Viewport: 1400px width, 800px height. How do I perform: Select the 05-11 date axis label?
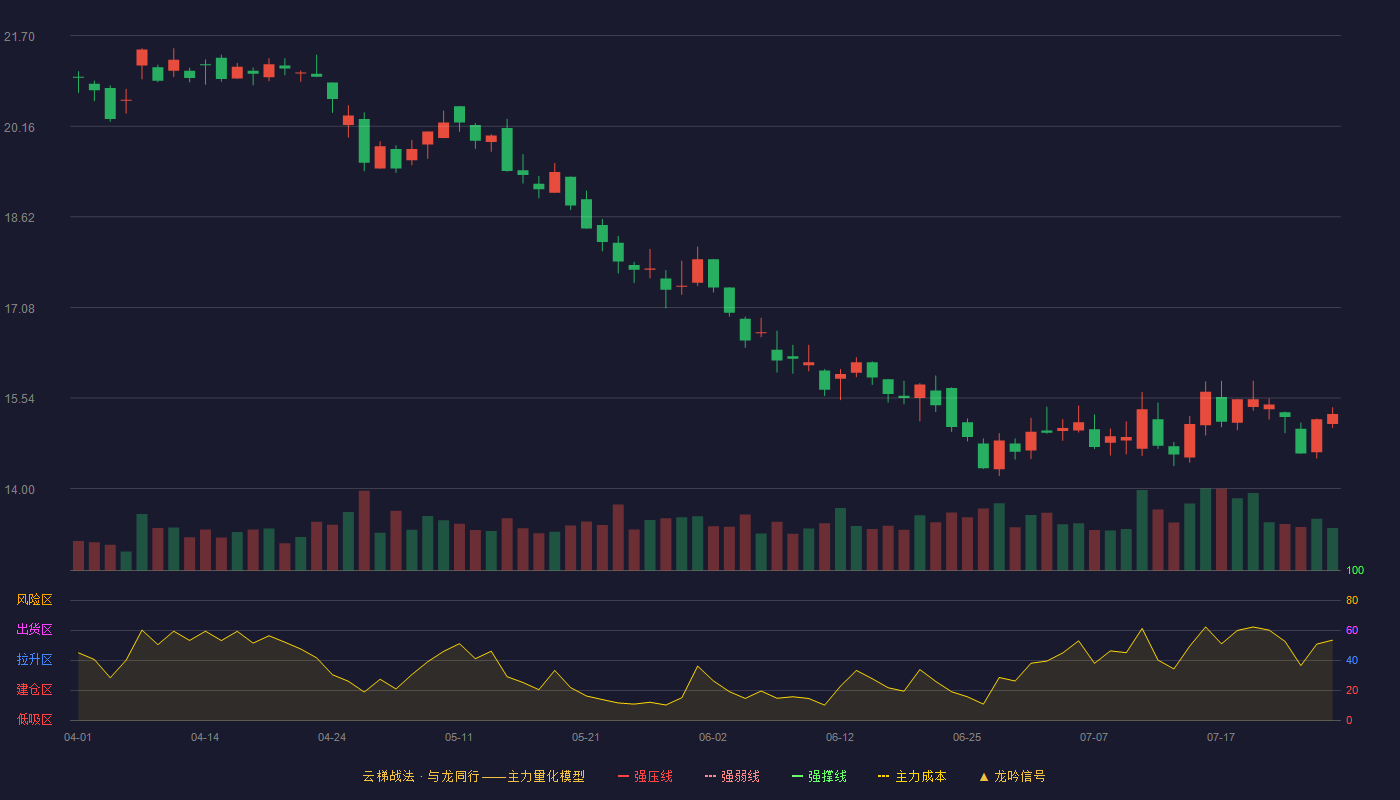click(x=459, y=737)
